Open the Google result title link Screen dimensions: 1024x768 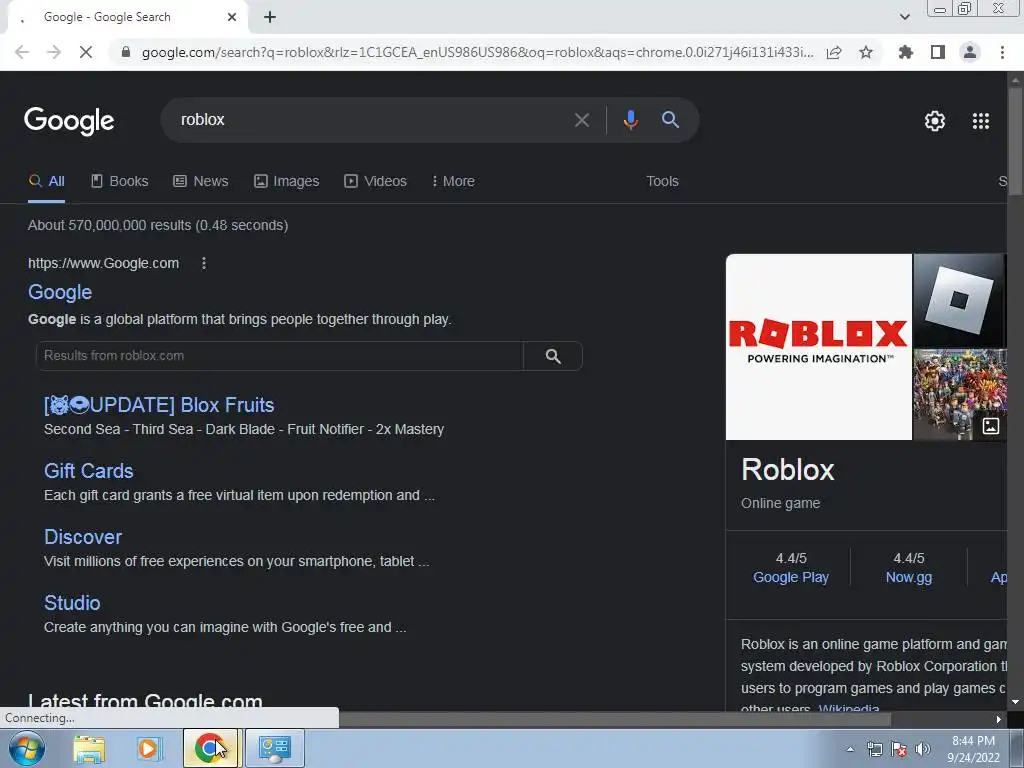[x=60, y=292]
